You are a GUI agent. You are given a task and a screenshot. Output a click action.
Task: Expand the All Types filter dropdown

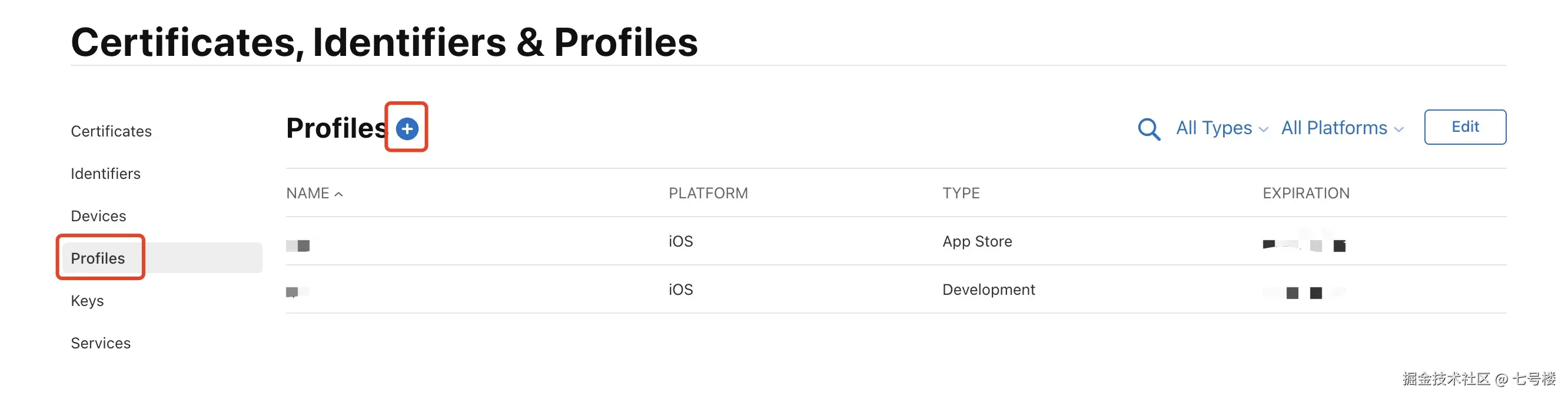[x=1221, y=128]
